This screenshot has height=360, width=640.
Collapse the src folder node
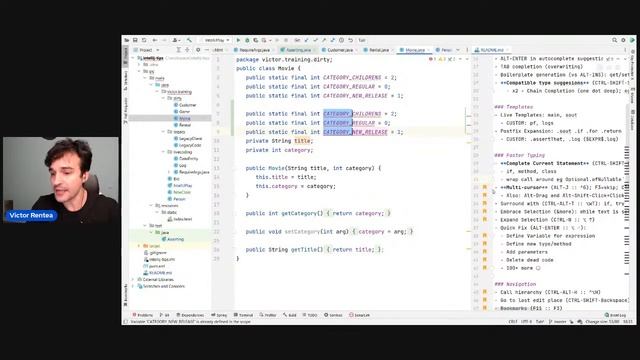pos(140,71)
